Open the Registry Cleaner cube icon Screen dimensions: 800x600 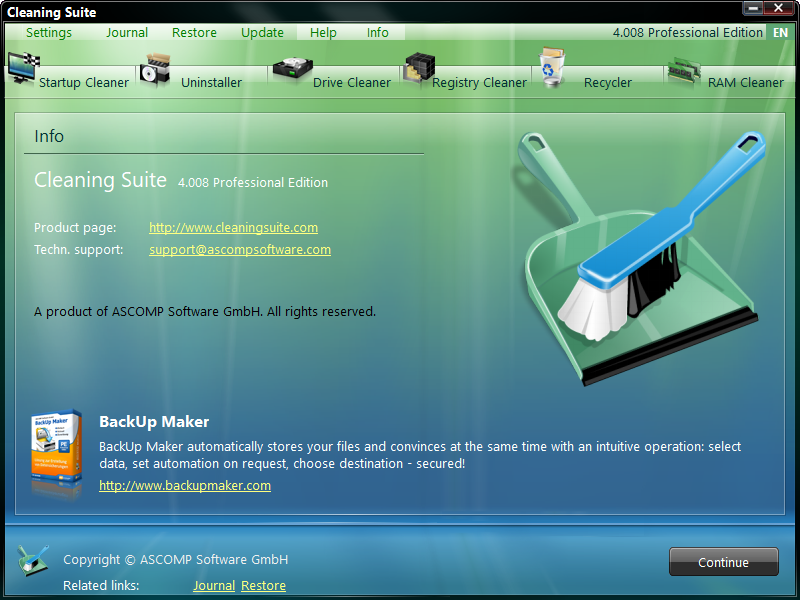[x=419, y=68]
